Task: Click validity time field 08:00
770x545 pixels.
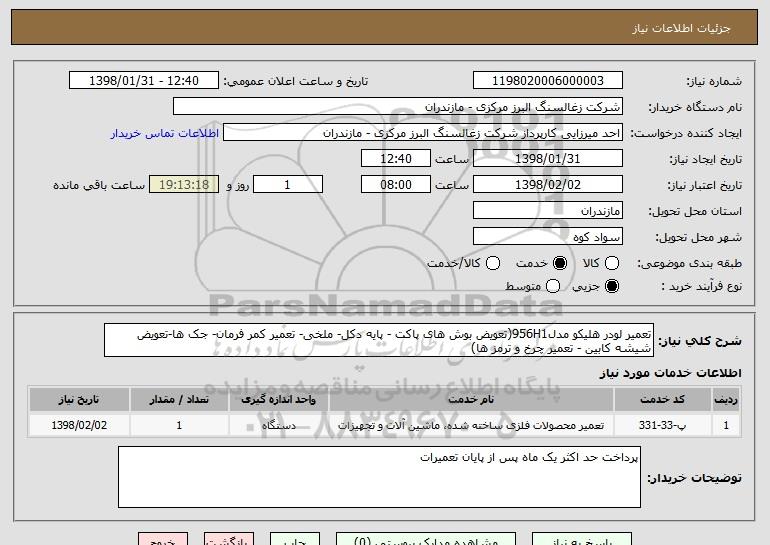Action: coord(396,185)
